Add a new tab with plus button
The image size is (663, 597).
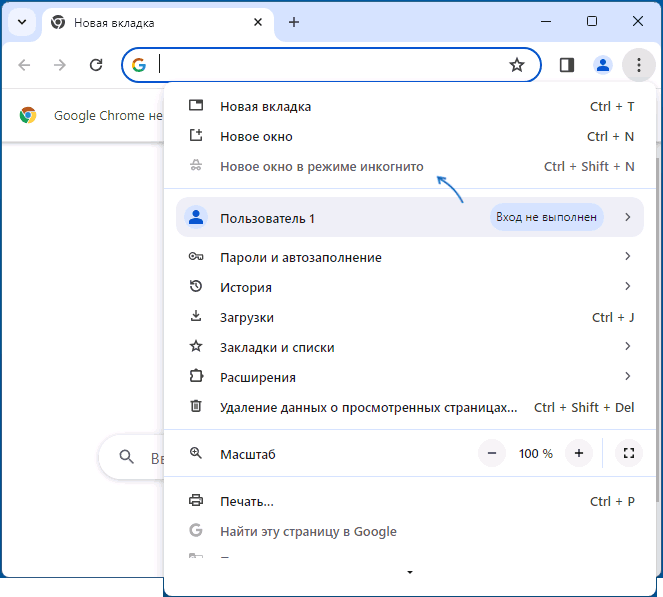294,22
